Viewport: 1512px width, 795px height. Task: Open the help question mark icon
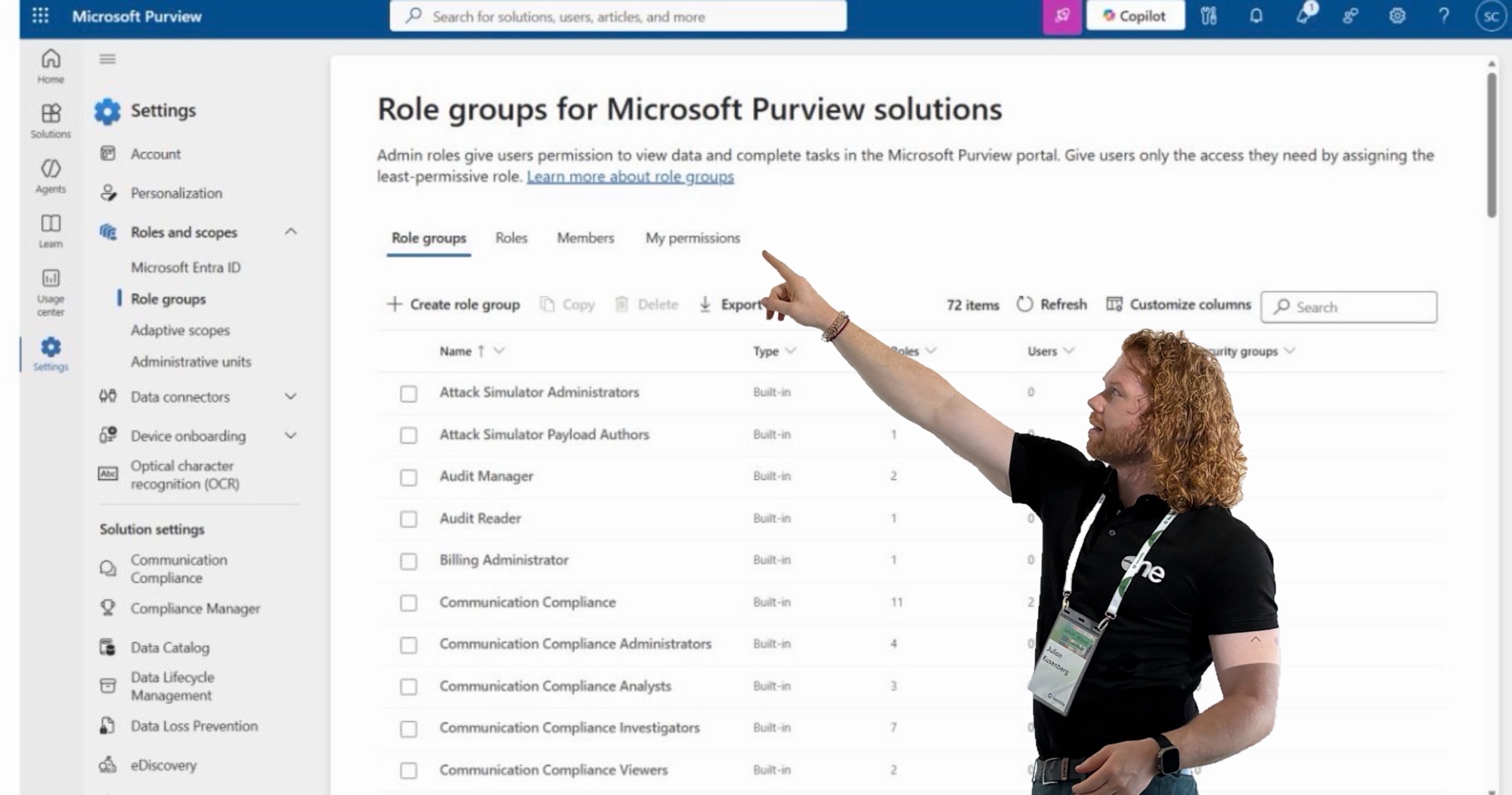pos(1443,16)
